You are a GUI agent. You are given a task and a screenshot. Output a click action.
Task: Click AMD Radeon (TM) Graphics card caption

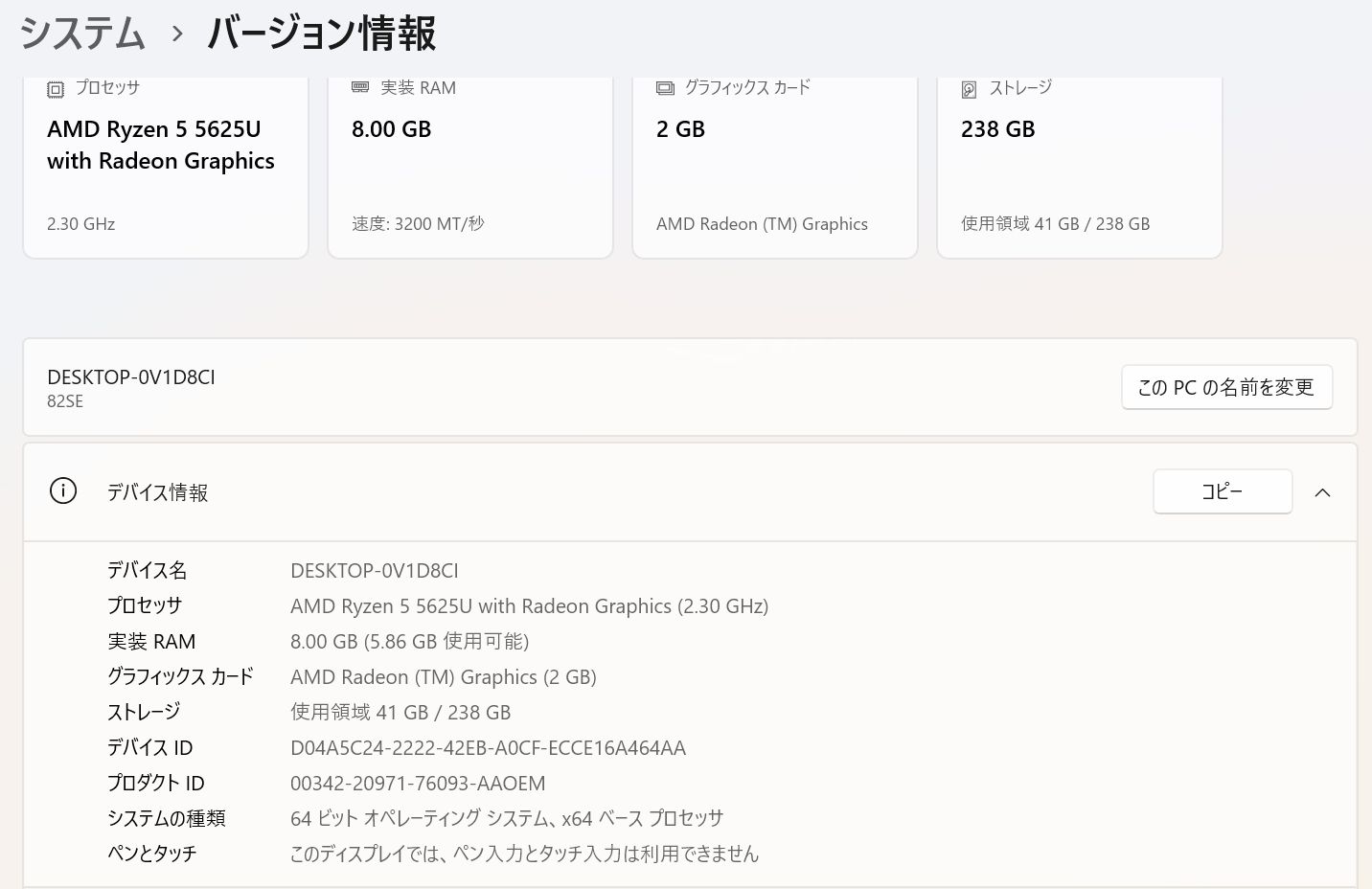click(762, 224)
